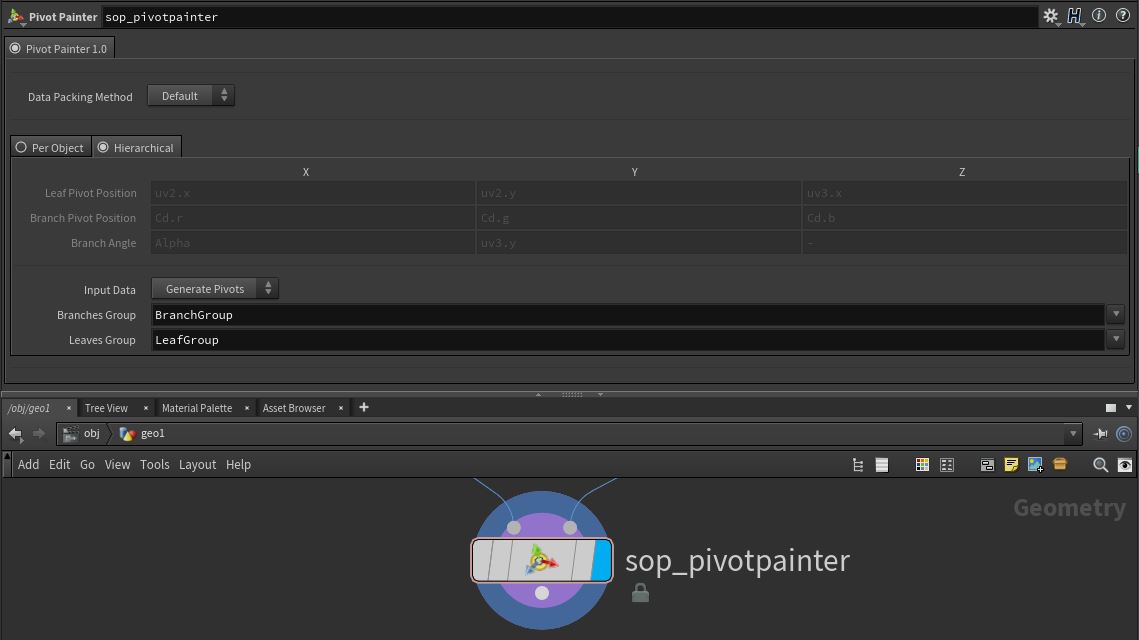Open the node color palette icon
Screen dimensions: 1139x640
922,465
